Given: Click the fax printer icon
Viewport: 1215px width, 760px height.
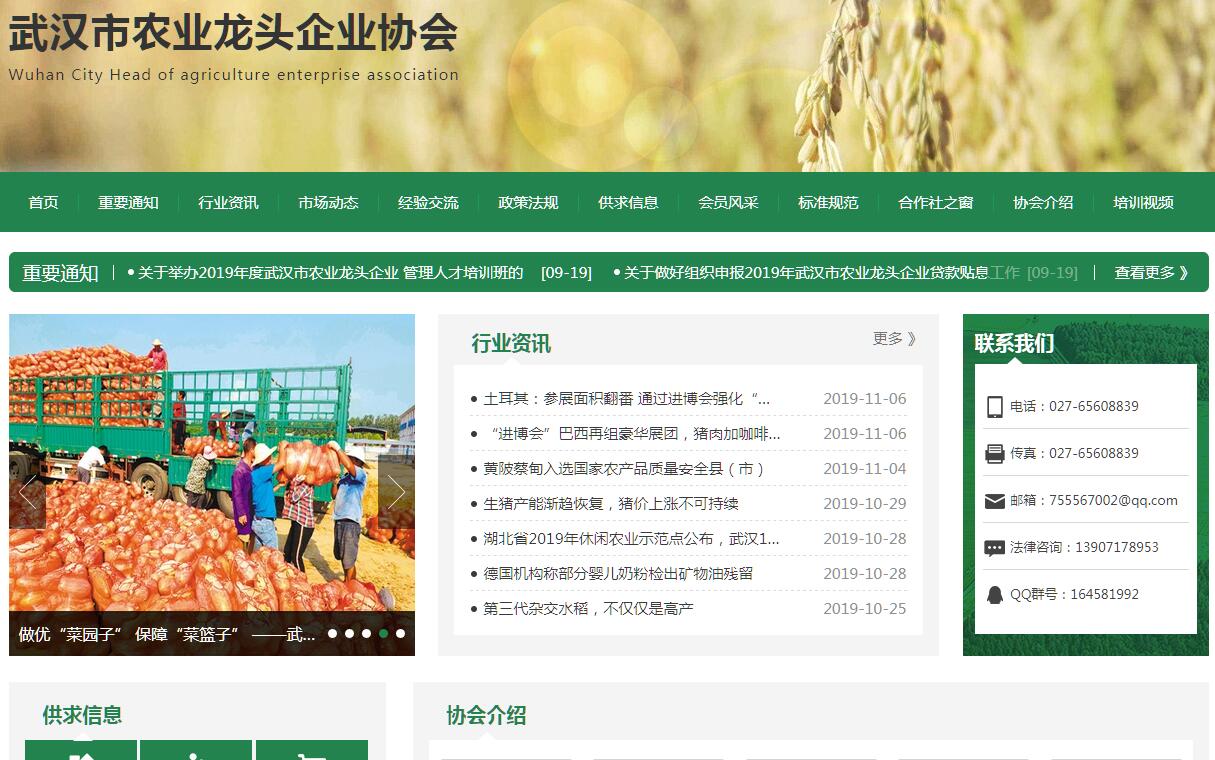Looking at the screenshot, I should [994, 454].
